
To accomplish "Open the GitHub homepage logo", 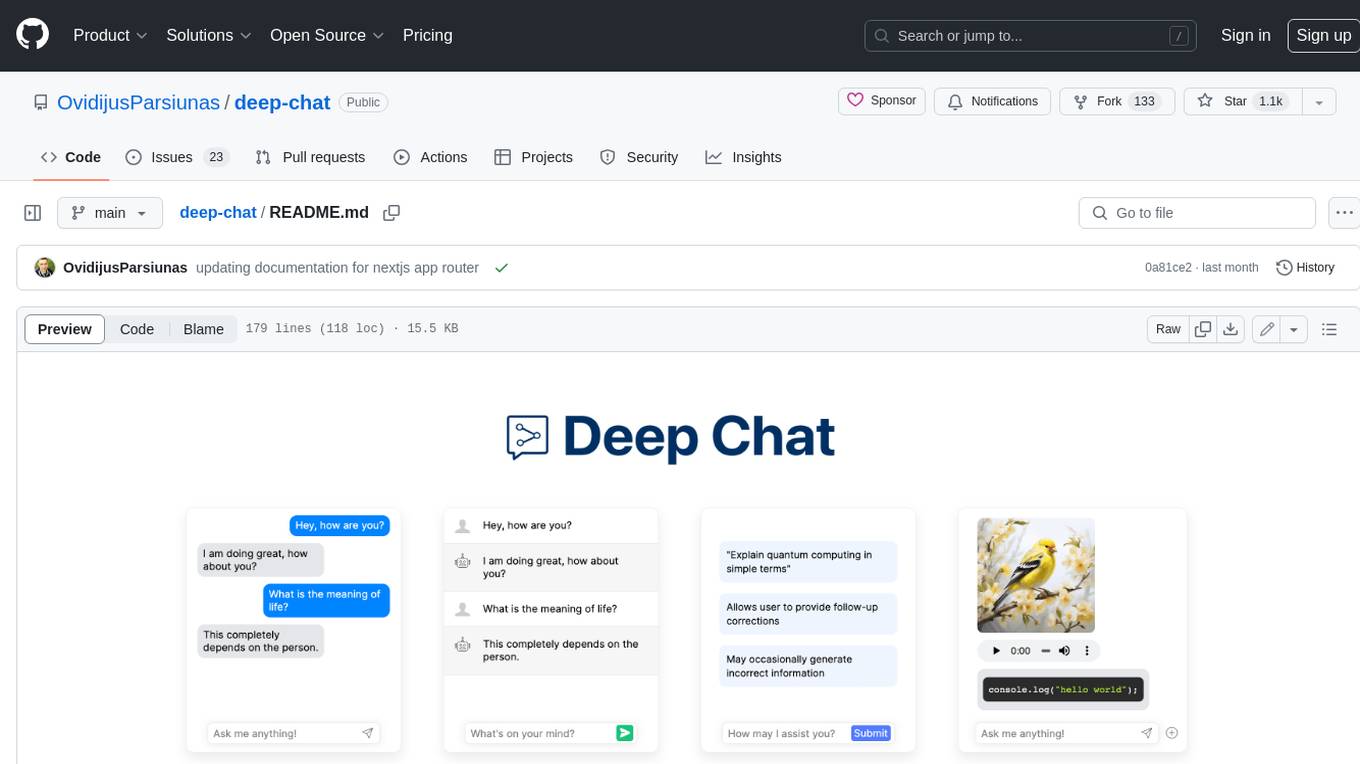I will pyautogui.click(x=32, y=35).
